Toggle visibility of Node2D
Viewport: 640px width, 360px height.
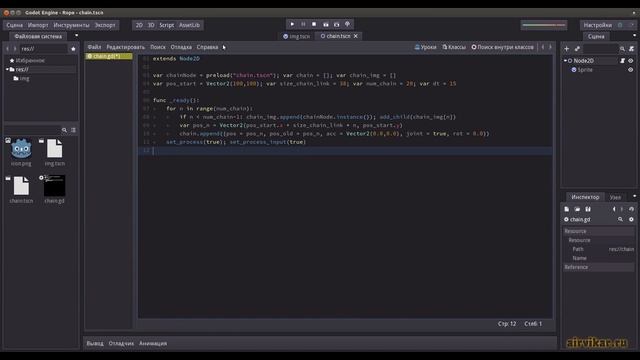(631, 60)
